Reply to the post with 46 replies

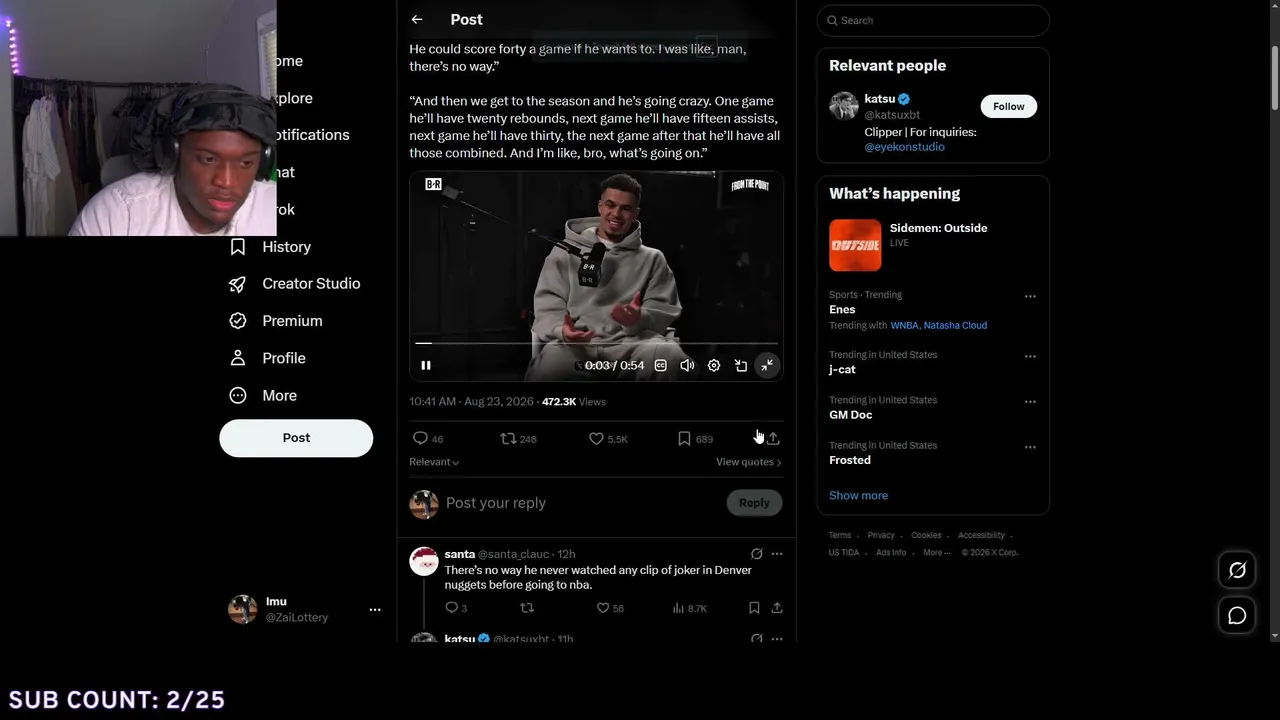point(428,439)
